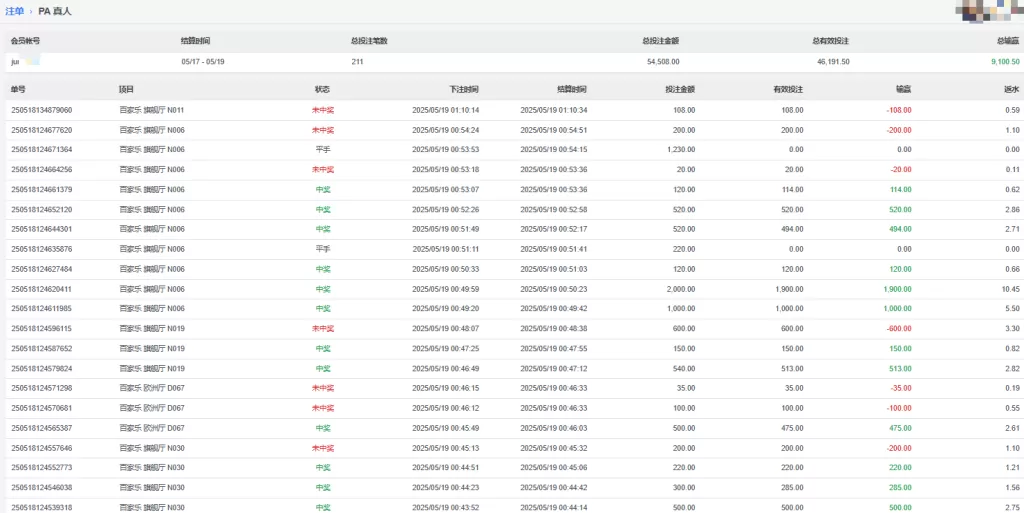Click win amount 1,000.00 in green
1024x513 pixels.
click(x=898, y=309)
